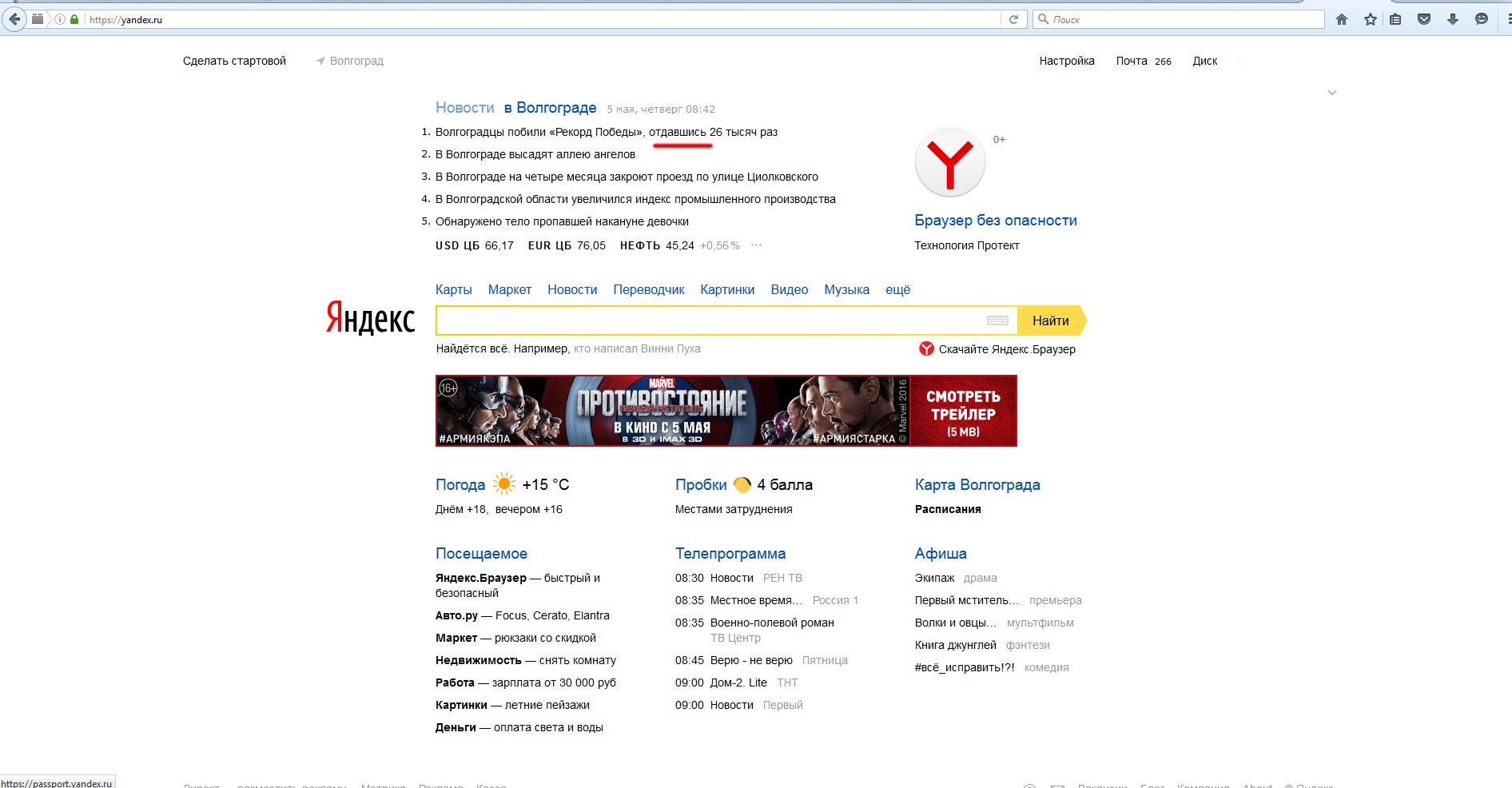Click example query кто написал Винни Пуха

[637, 348]
